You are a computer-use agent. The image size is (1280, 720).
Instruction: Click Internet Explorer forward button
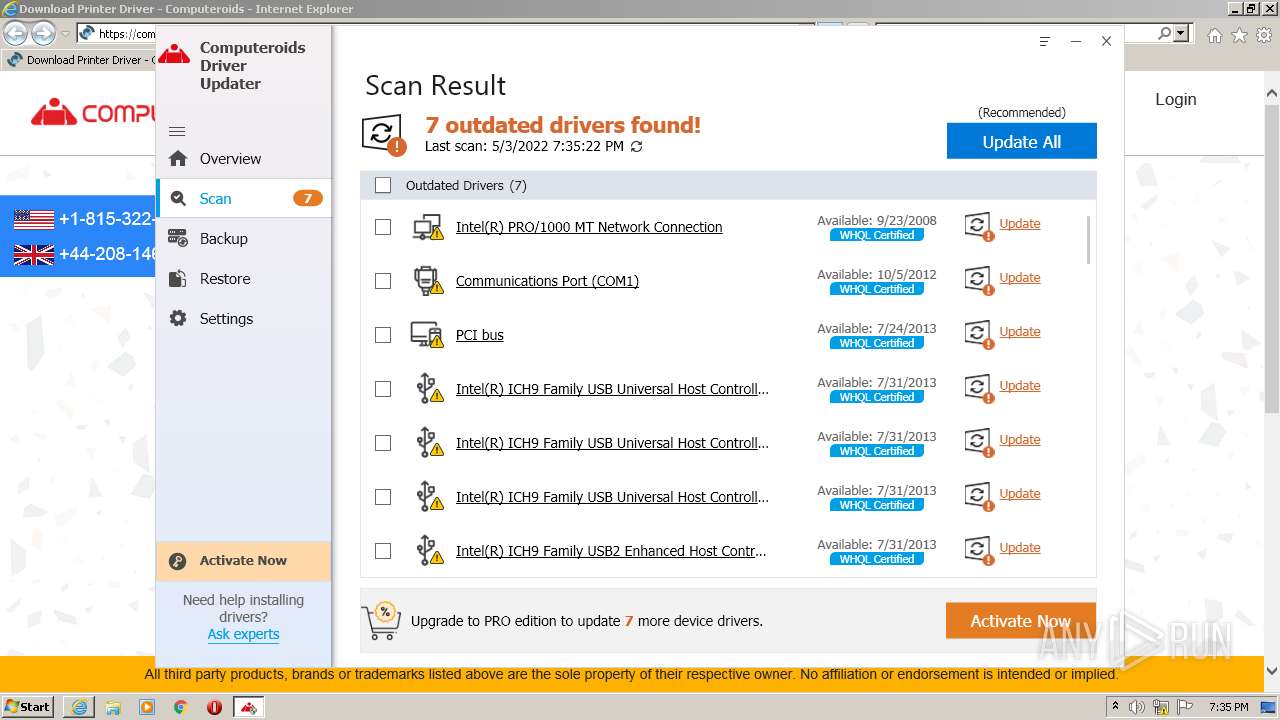click(43, 33)
